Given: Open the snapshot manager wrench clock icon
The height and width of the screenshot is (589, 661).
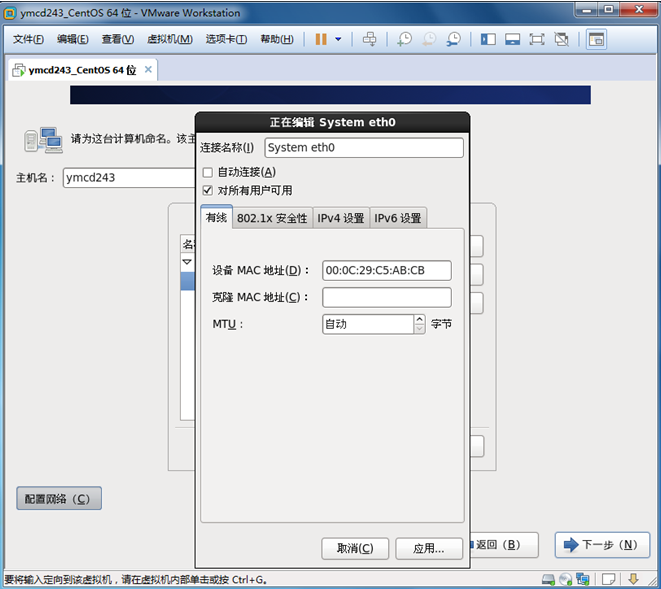Looking at the screenshot, I should tap(454, 39).
